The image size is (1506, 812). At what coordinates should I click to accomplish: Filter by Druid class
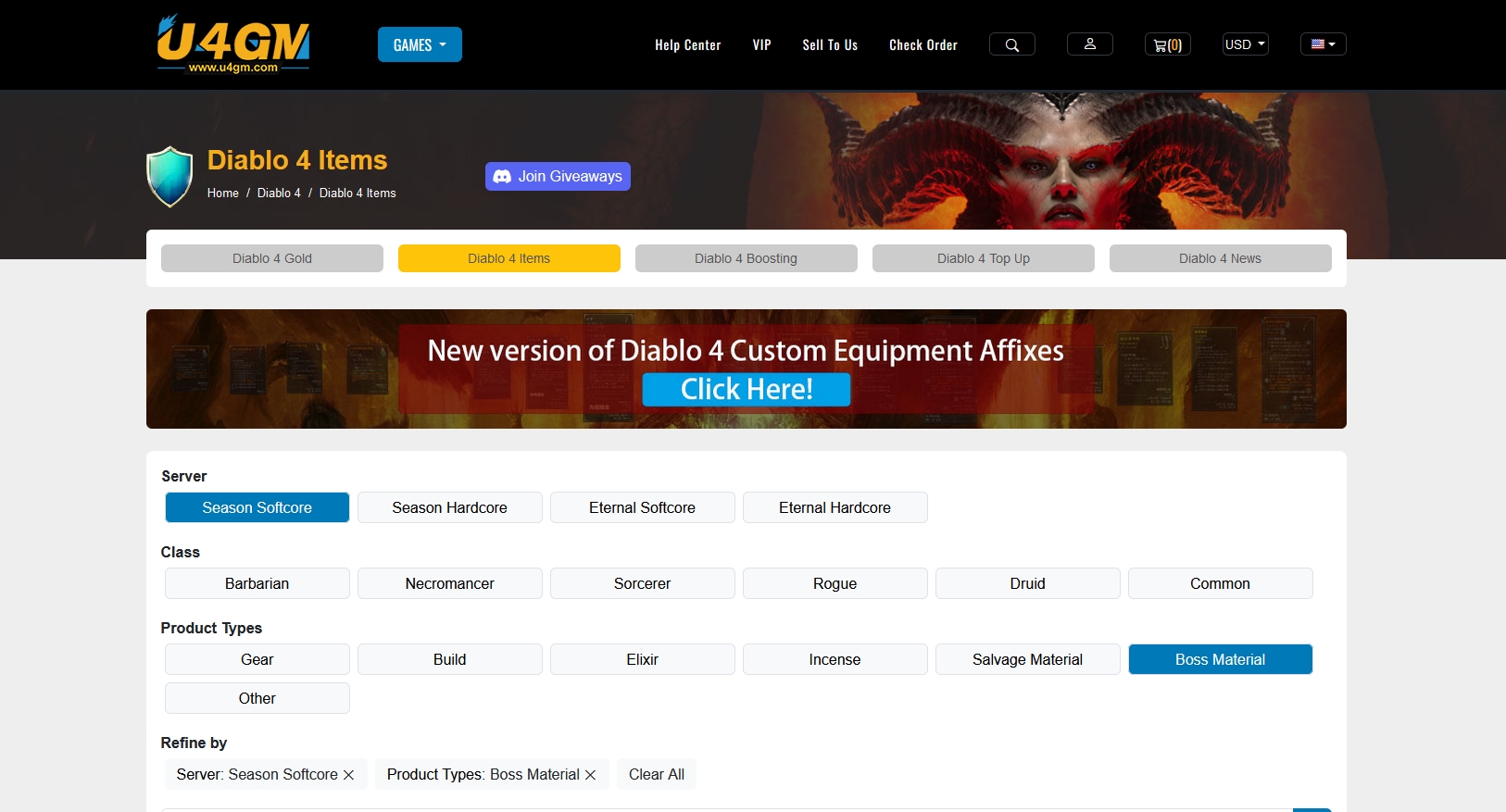point(1028,583)
